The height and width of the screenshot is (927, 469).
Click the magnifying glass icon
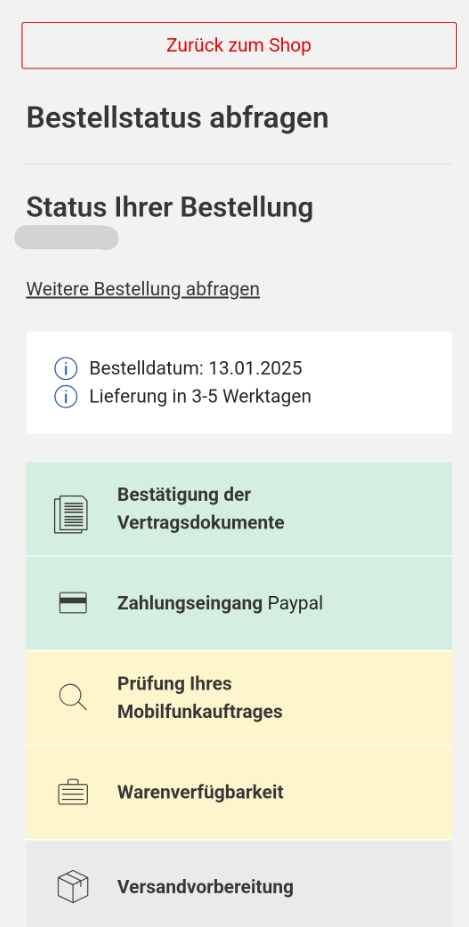[x=73, y=697]
